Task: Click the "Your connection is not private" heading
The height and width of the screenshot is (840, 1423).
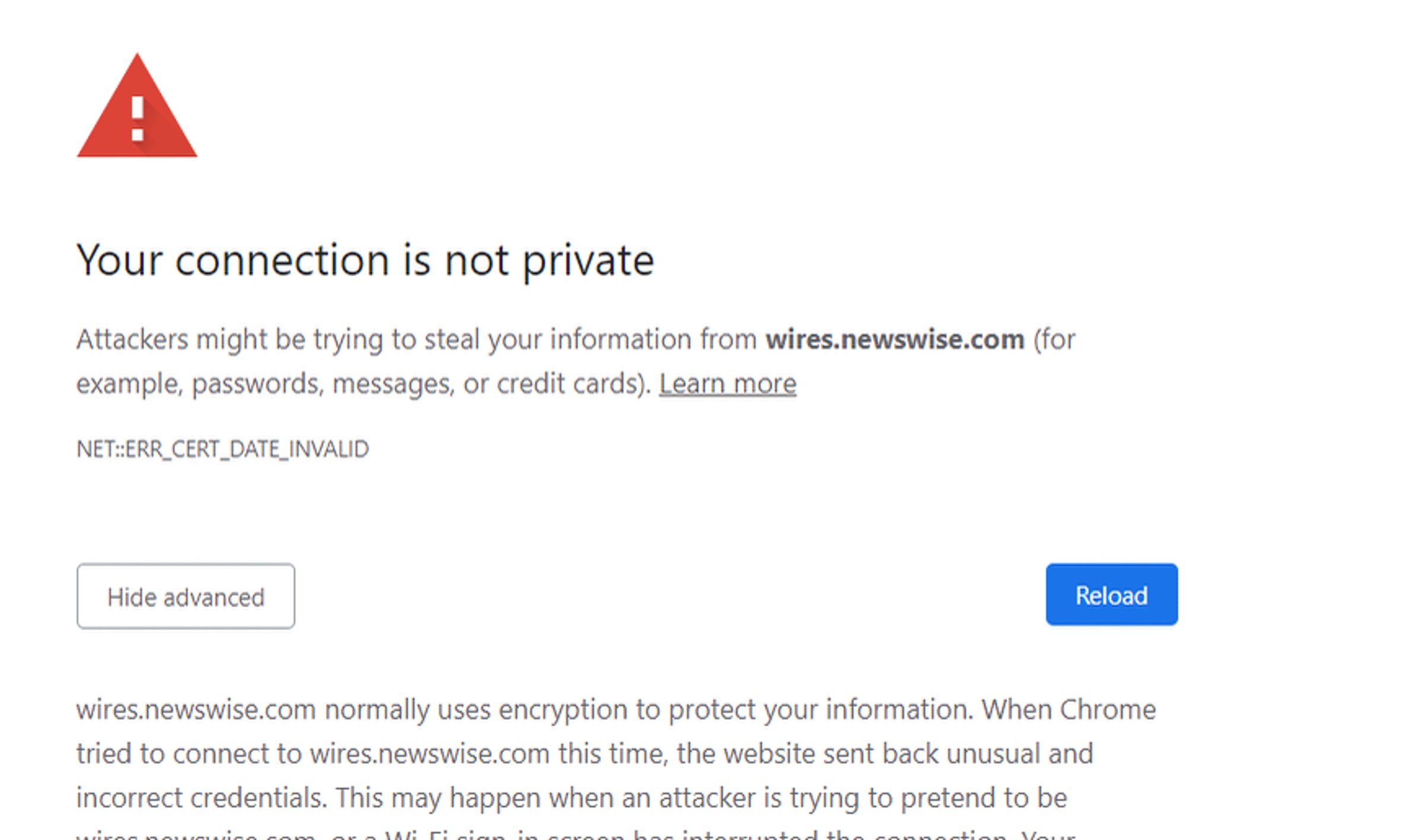Action: click(365, 260)
